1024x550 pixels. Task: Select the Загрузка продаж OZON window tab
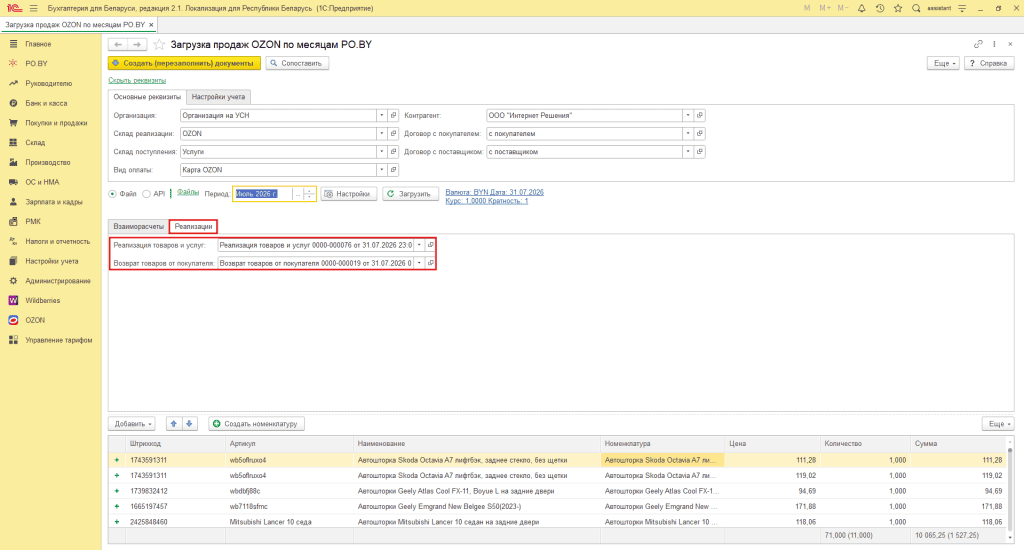[x=75, y=25]
